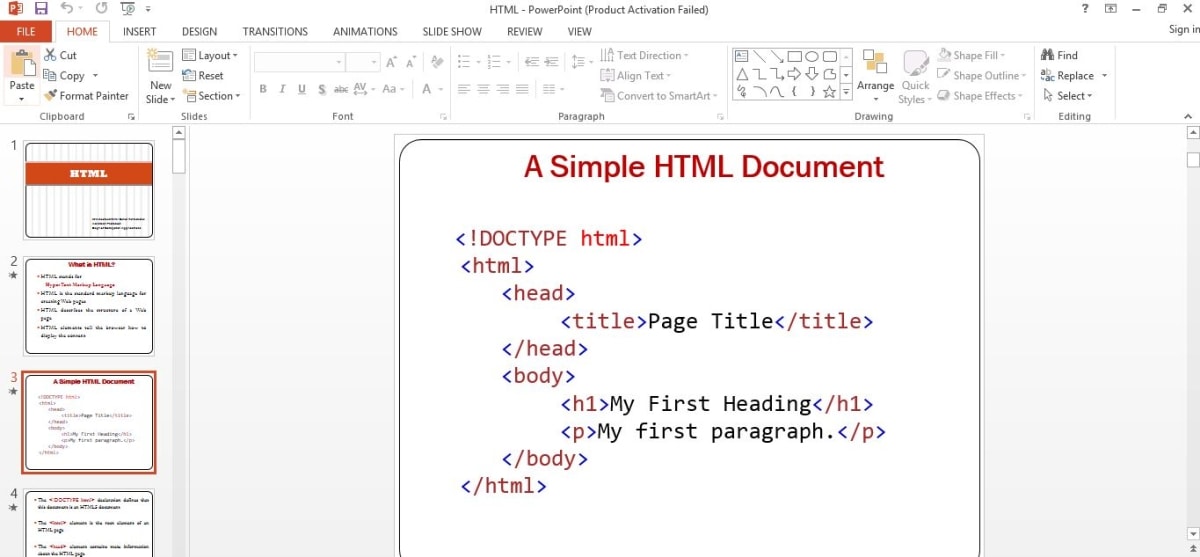Select the Text Box shape in gallery
Image resolution: width=1200 pixels, height=557 pixels.
(x=742, y=56)
